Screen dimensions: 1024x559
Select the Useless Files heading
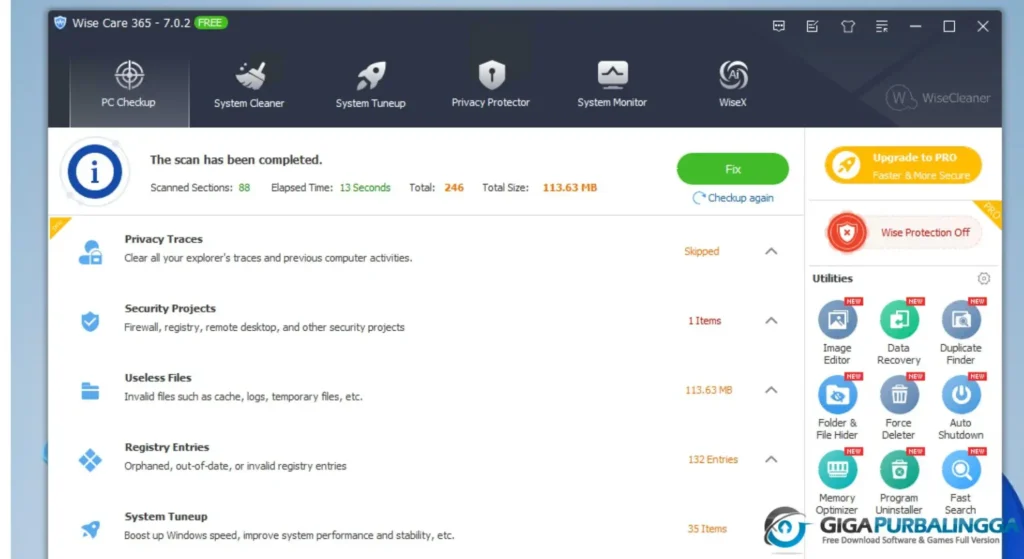[158, 377]
